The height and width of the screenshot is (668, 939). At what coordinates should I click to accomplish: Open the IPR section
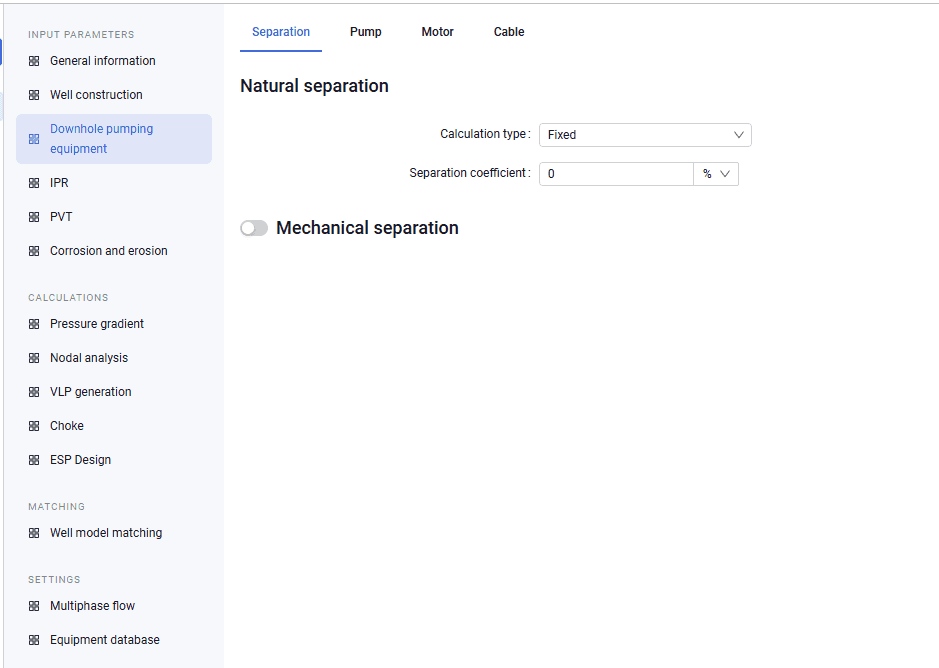tap(114, 183)
